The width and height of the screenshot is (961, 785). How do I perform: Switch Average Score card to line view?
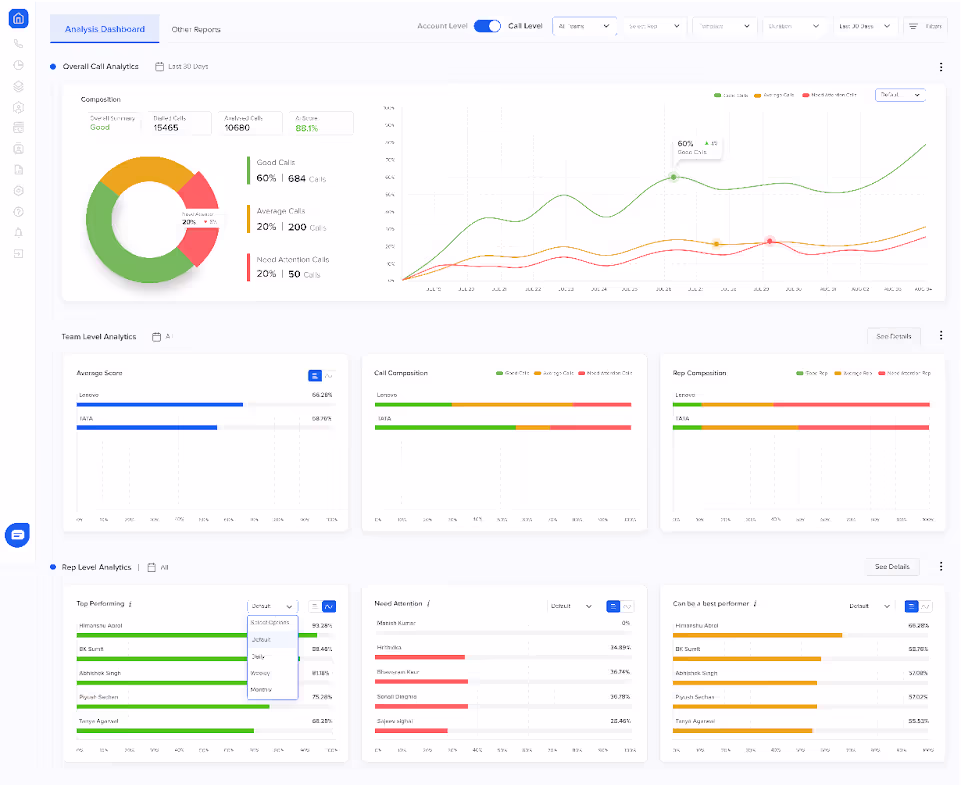[x=329, y=376]
